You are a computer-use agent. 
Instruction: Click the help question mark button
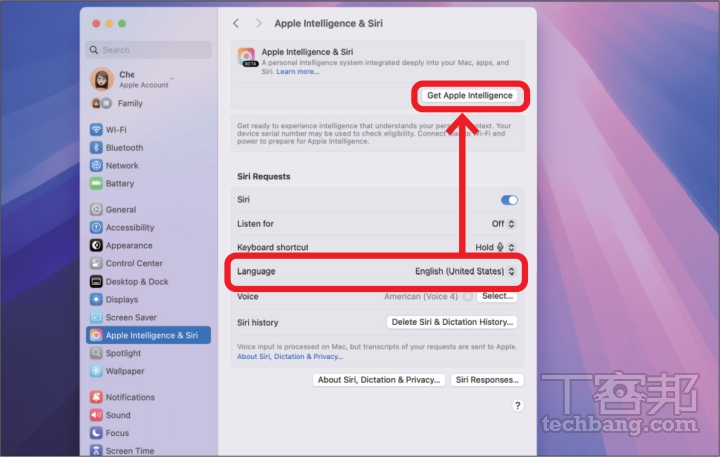pyautogui.click(x=518, y=406)
